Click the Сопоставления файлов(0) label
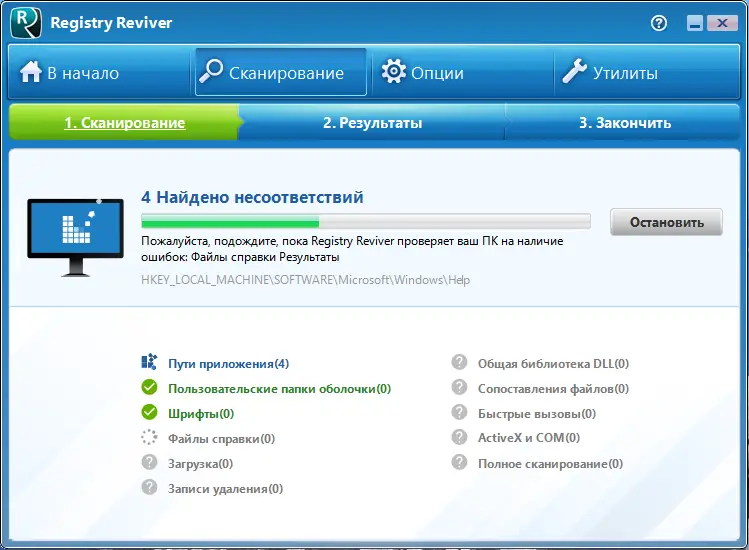The image size is (749, 550). tap(553, 389)
